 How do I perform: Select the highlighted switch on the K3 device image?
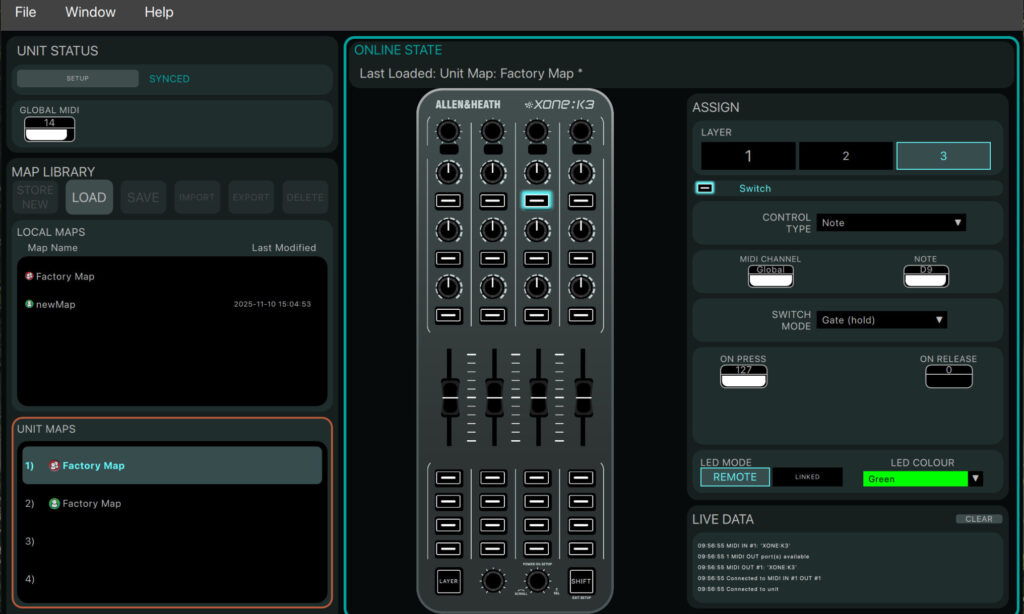point(536,200)
